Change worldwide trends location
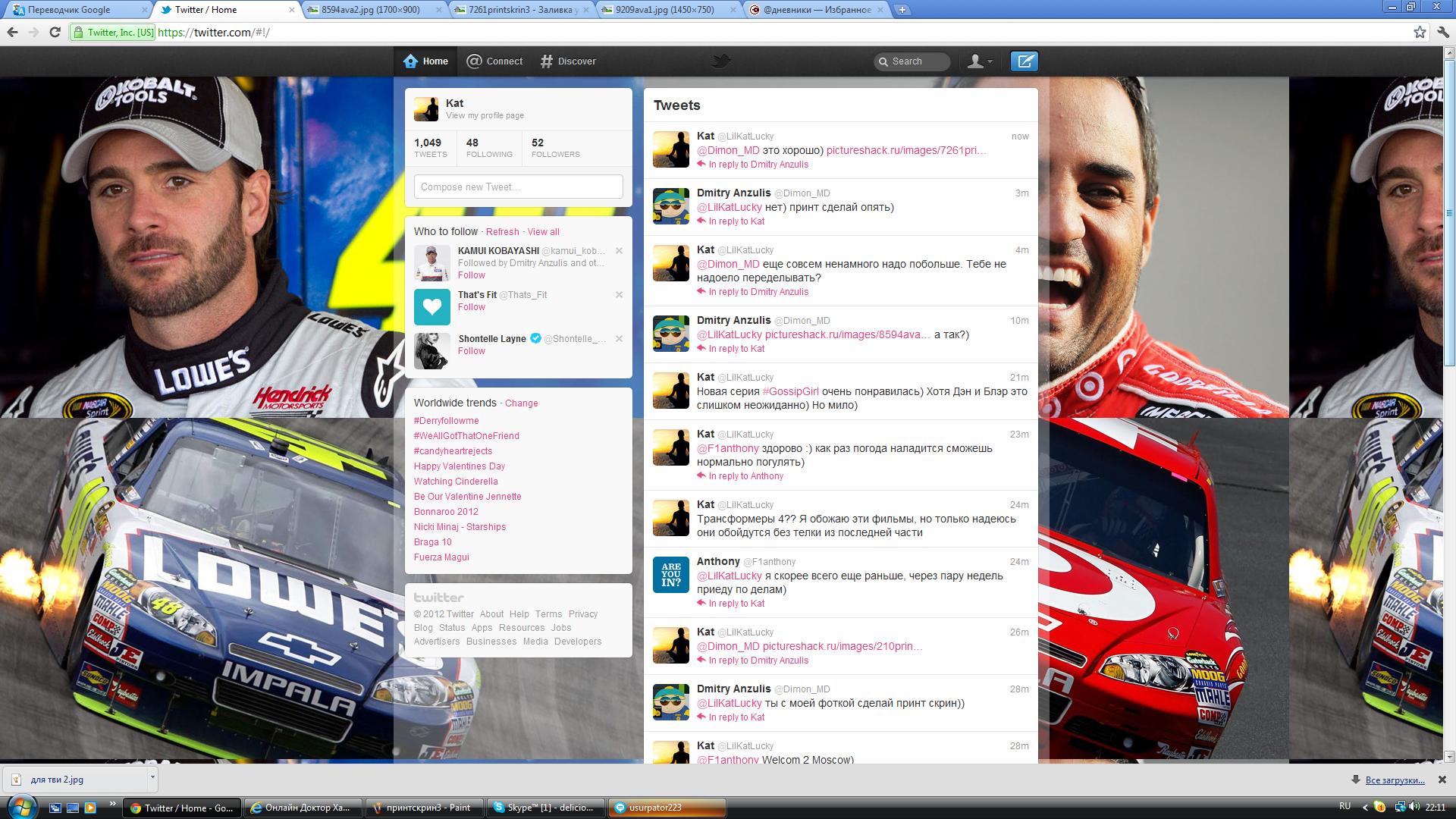 point(522,403)
